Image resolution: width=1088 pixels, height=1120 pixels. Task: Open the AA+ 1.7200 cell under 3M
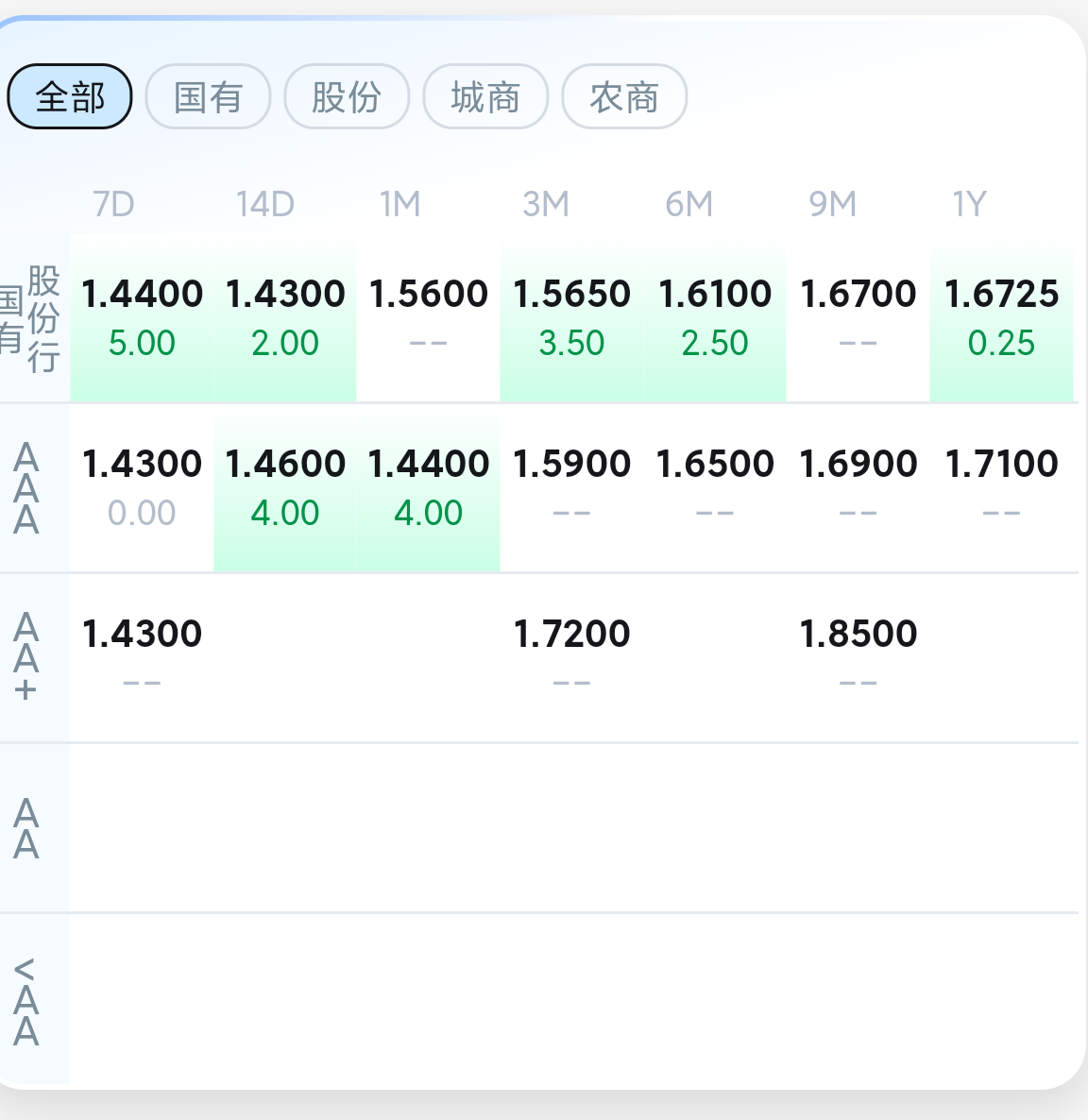571,658
